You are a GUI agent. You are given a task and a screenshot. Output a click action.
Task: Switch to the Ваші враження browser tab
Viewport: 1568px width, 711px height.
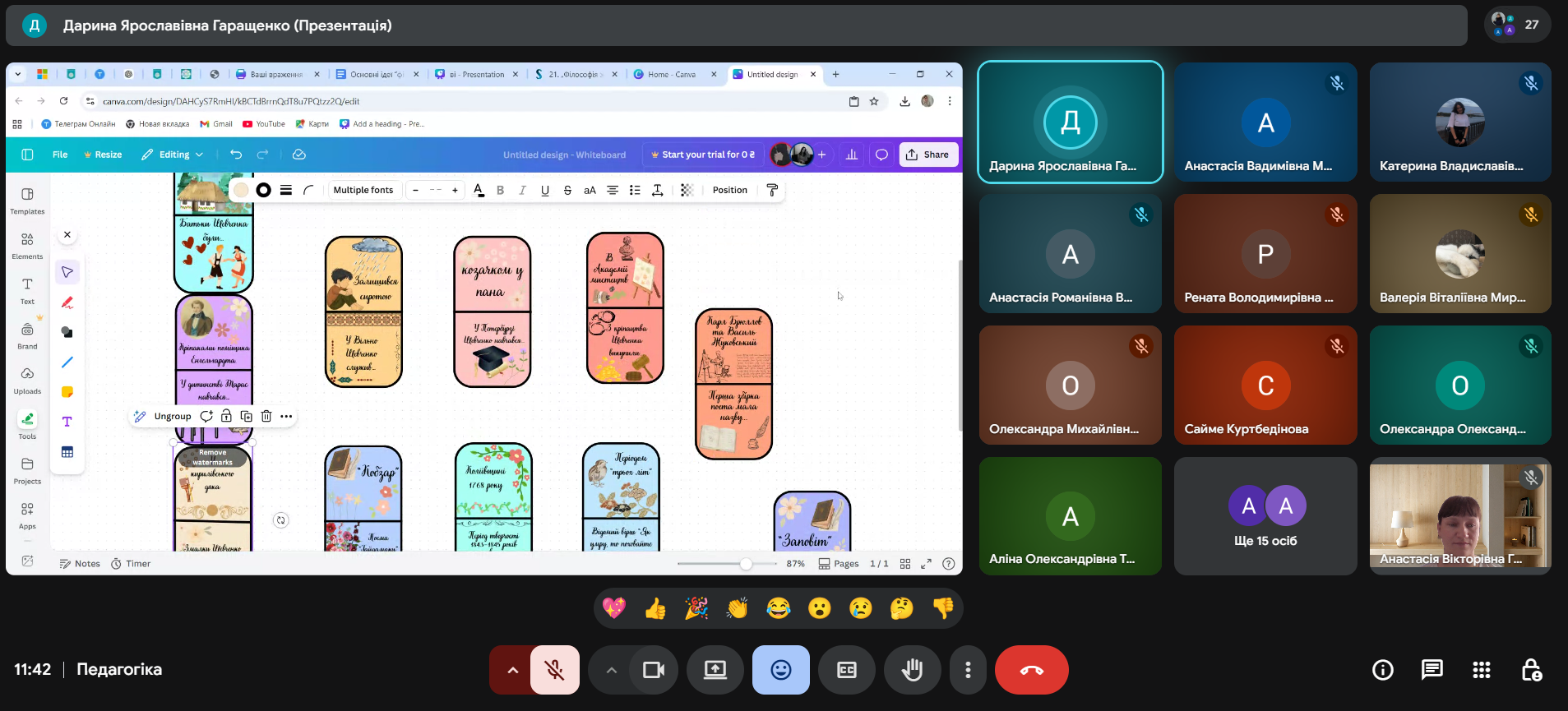click(278, 74)
